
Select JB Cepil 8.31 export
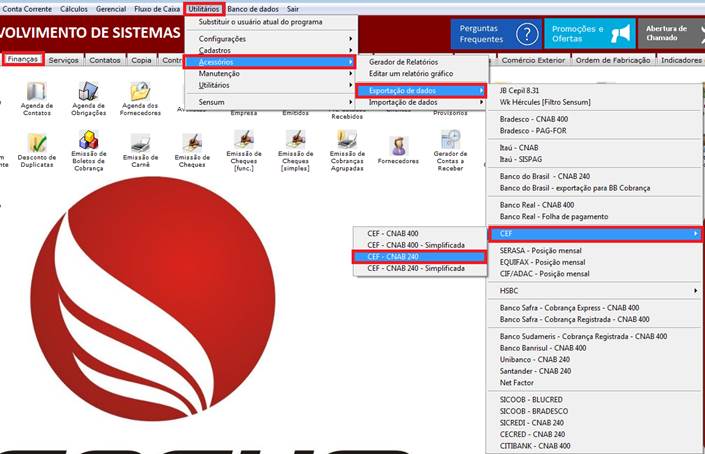tap(595, 91)
